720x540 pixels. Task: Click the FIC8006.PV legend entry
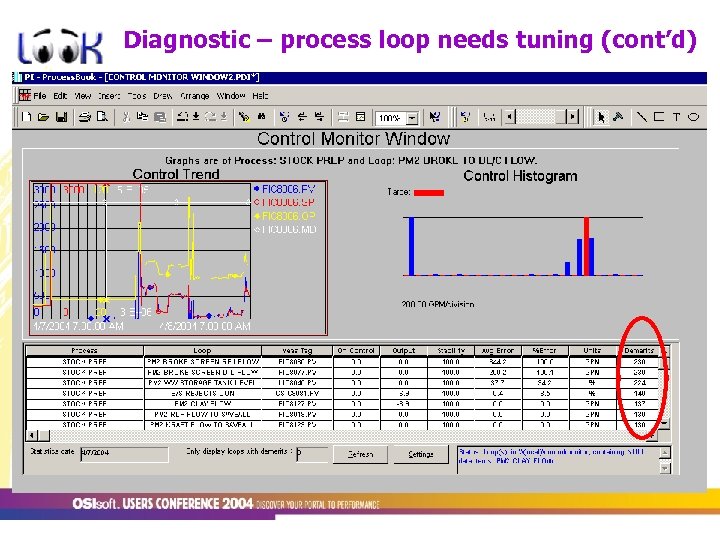285,189
